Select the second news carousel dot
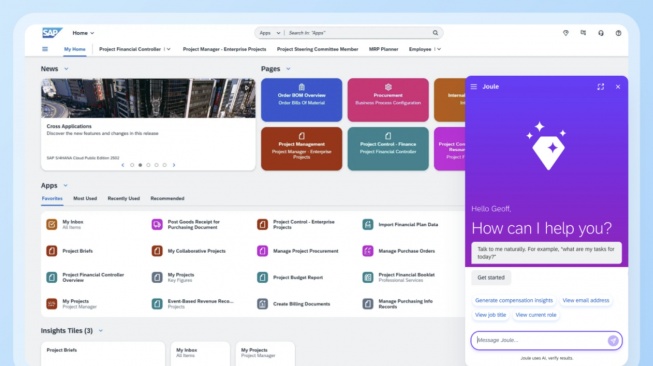This screenshot has width=653, height=366. tap(140, 165)
